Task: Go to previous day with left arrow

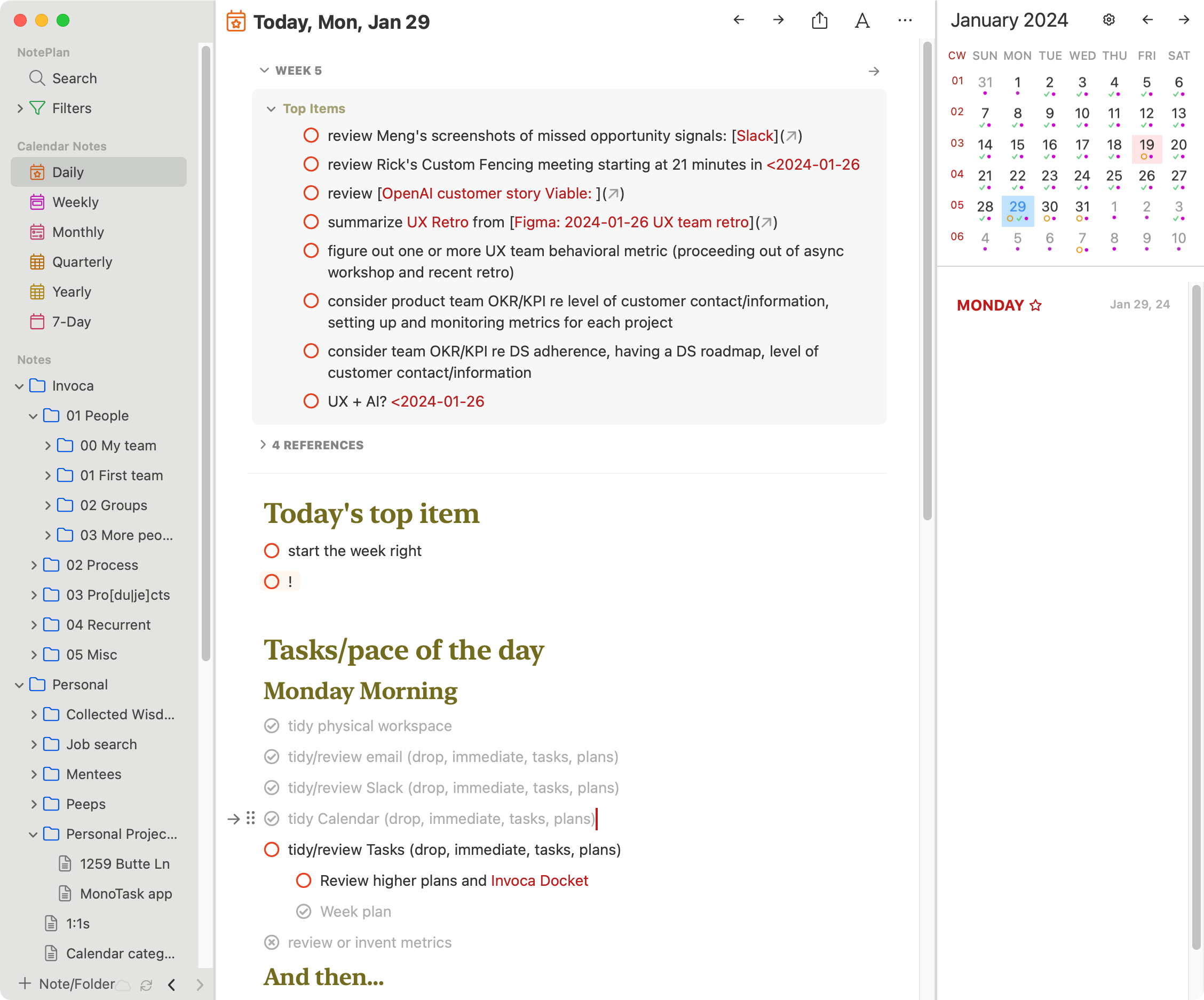Action: coord(739,20)
